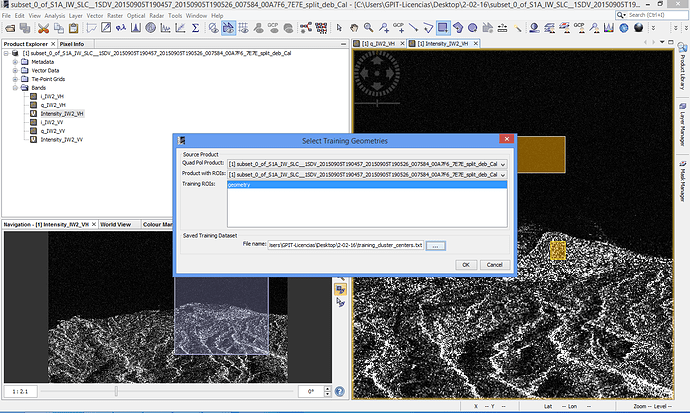The height and width of the screenshot is (413, 690).
Task: Switch to the [1] q_IW2_VH image tab
Action: (x=378, y=44)
